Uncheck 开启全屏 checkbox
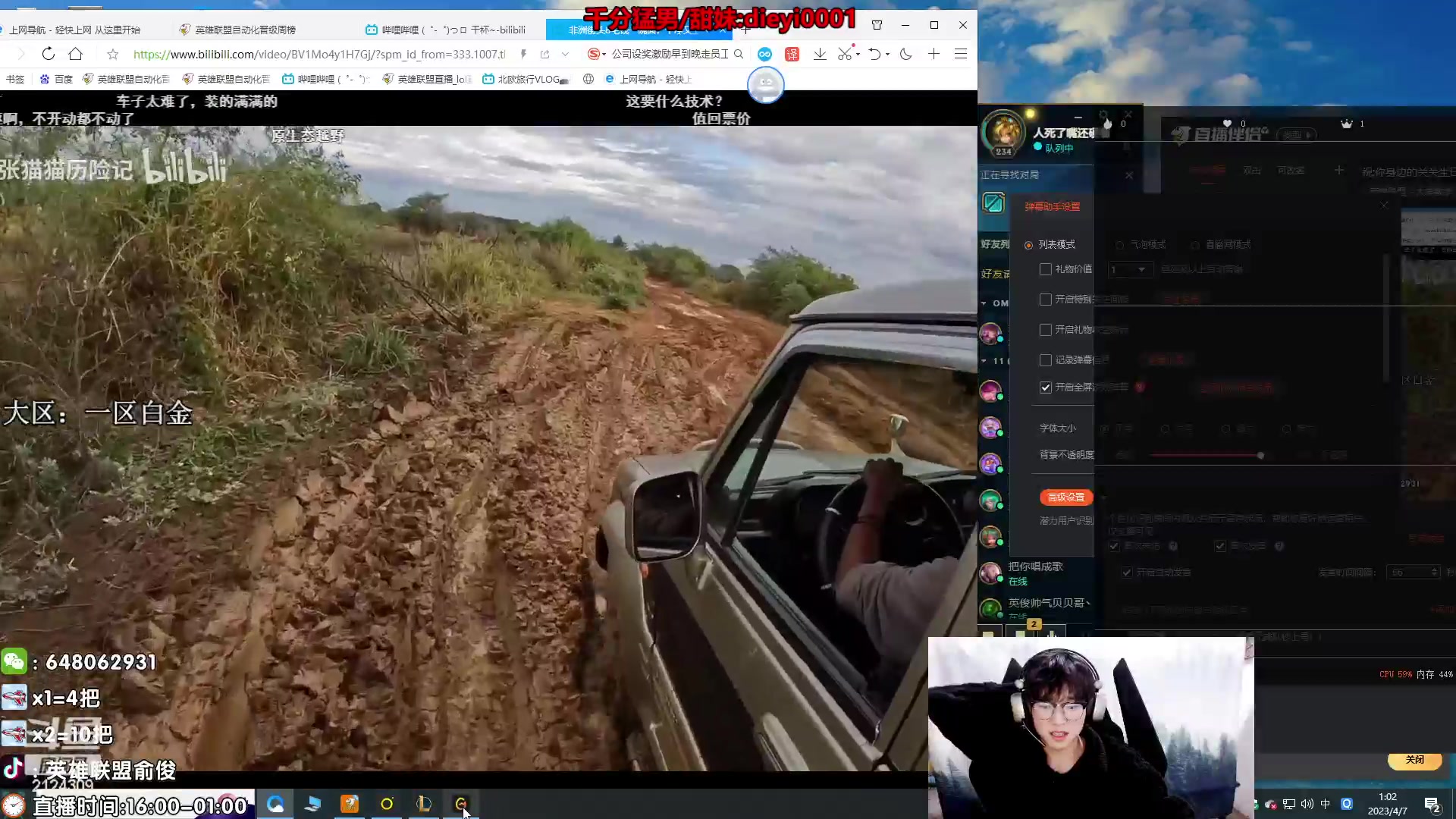The height and width of the screenshot is (819, 1456). click(x=1046, y=388)
